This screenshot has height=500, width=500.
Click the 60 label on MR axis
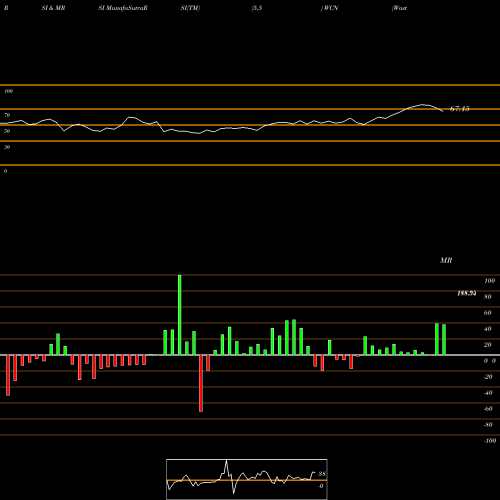(487, 313)
